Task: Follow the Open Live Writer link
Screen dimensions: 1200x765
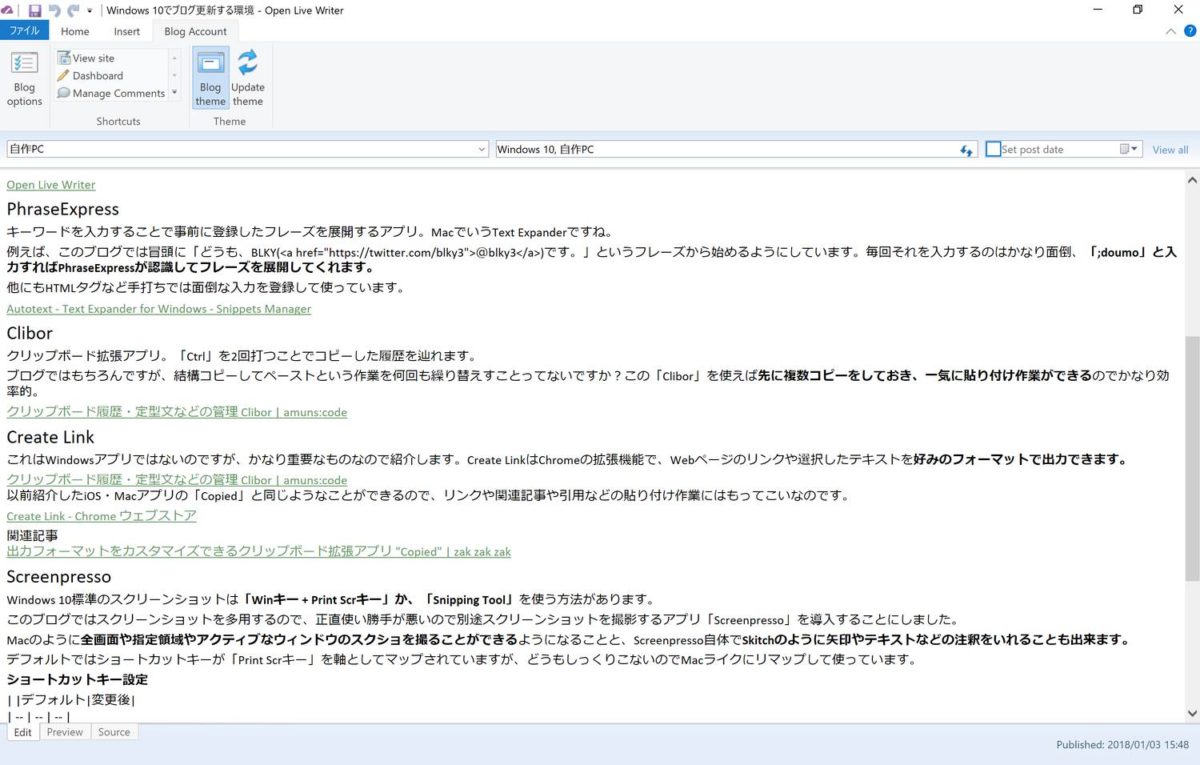Action: pyautogui.click(x=51, y=185)
